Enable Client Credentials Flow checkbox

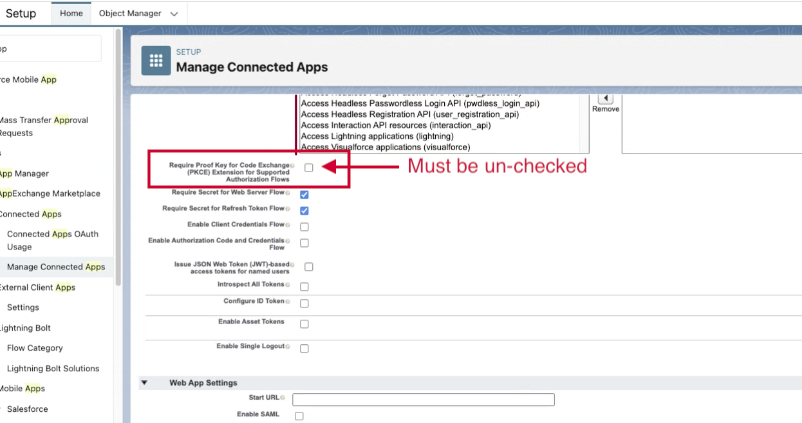[304, 227]
